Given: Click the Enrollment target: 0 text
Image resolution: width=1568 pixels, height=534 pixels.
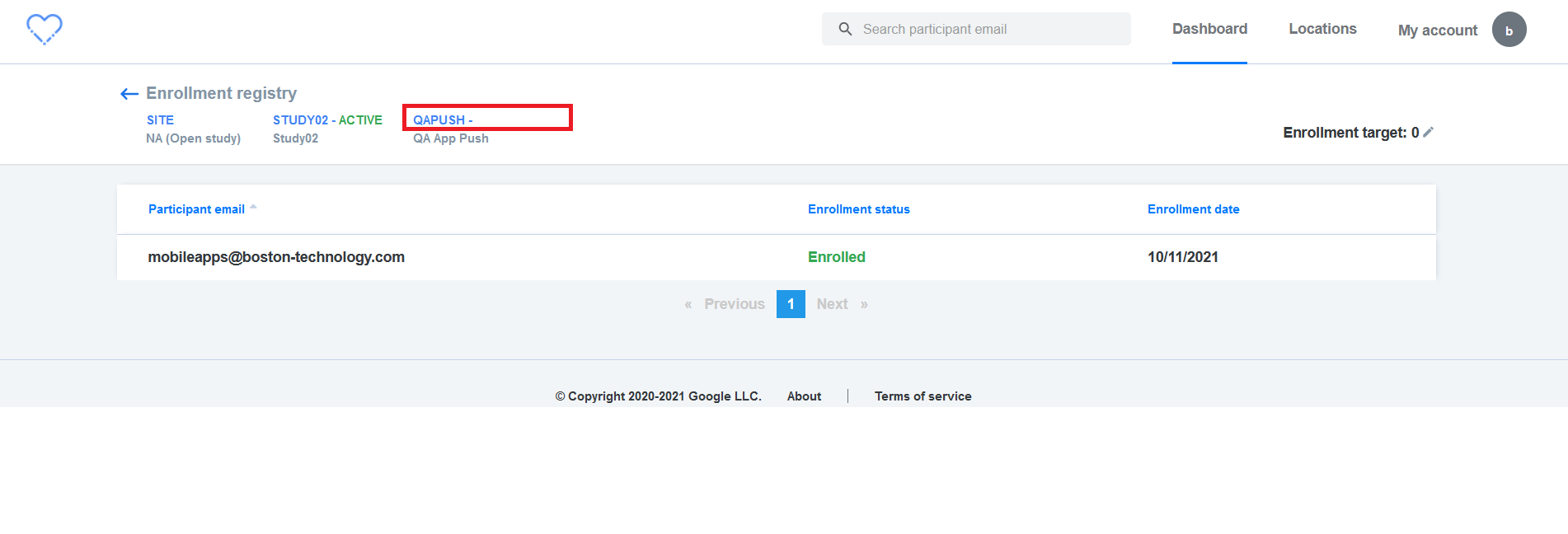Looking at the screenshot, I should pos(1351,133).
